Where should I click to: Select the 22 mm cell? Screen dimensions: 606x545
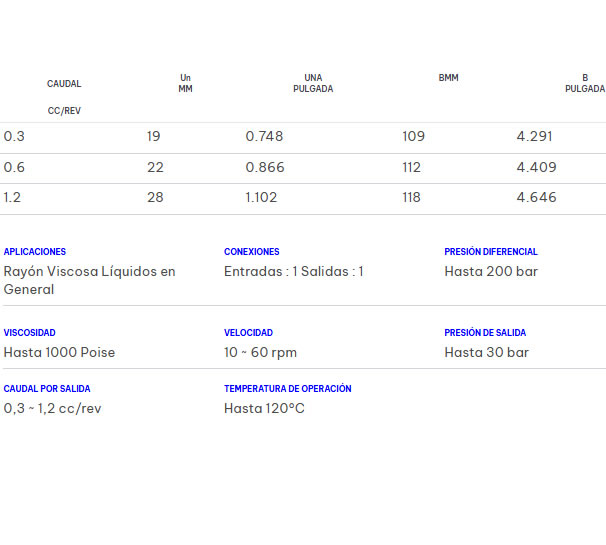[x=155, y=168]
